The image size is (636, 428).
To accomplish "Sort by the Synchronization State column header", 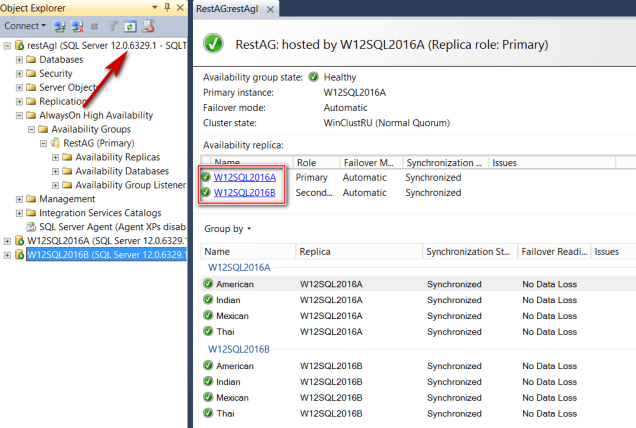I will [466, 252].
